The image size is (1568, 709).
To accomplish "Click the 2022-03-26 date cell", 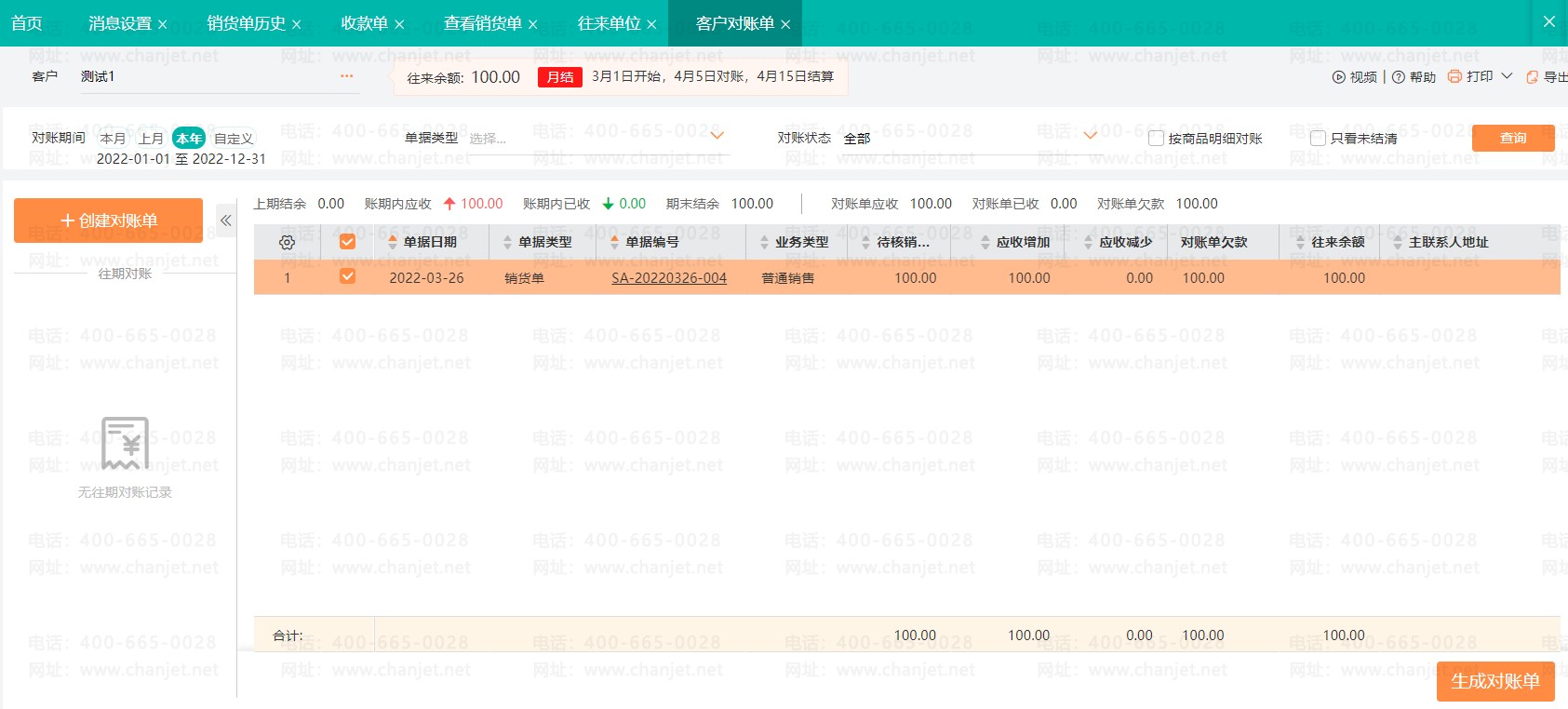I will pos(426,277).
